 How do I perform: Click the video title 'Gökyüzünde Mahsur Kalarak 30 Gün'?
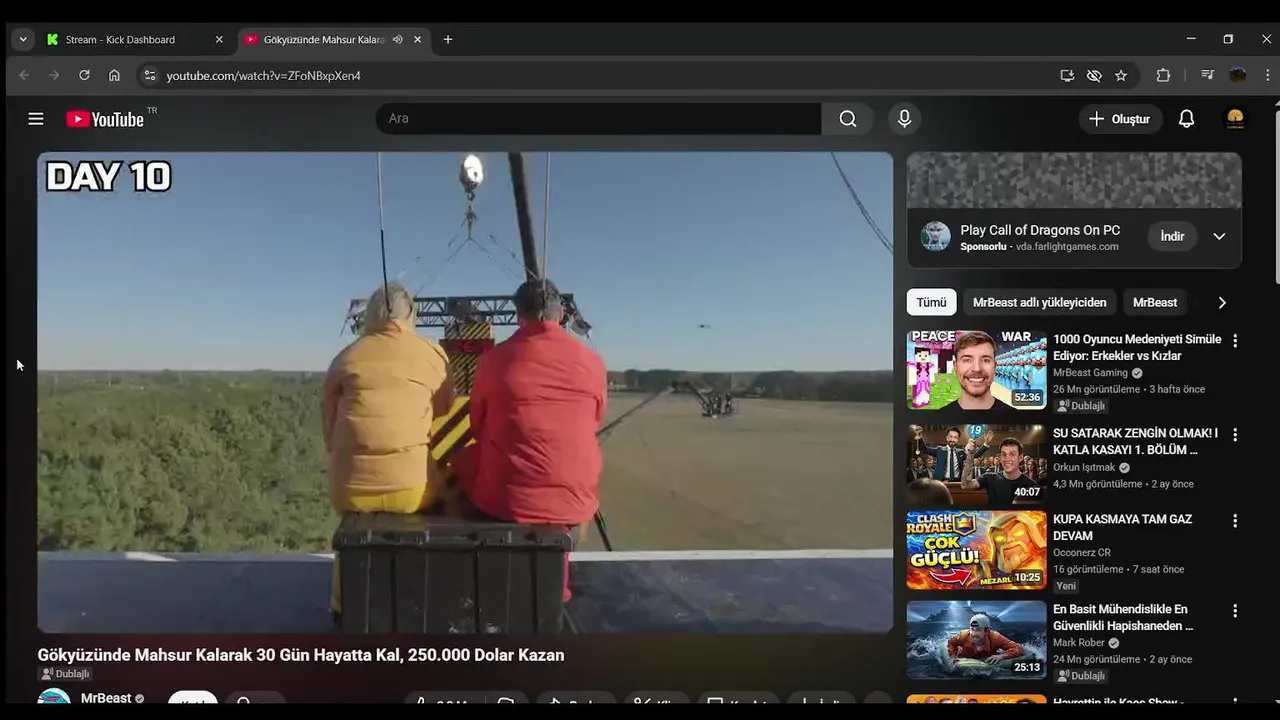(301, 655)
